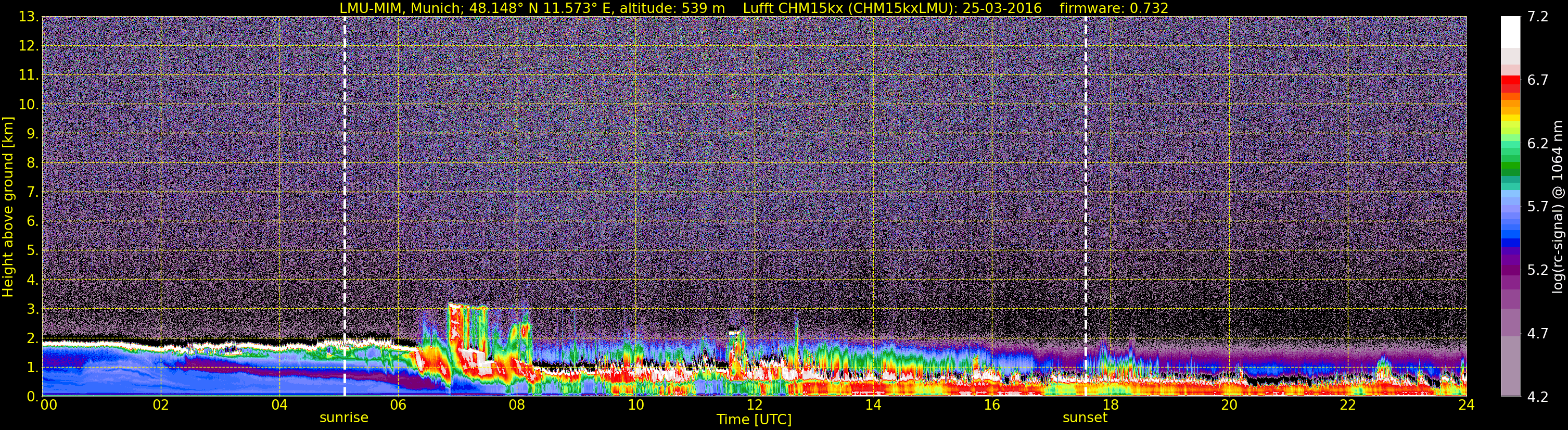The width and height of the screenshot is (1568, 430).
Task: Click the colorbar value '4.7'
Action: (1538, 333)
